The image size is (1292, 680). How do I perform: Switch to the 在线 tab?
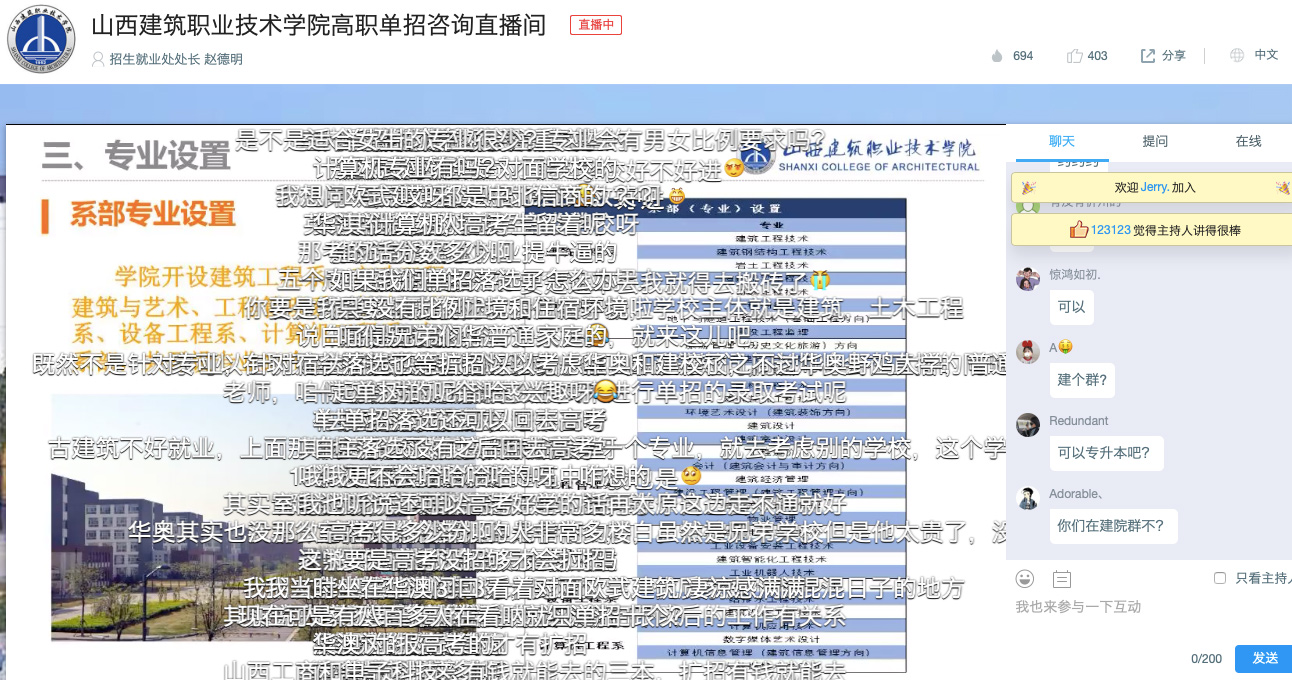(x=1248, y=142)
